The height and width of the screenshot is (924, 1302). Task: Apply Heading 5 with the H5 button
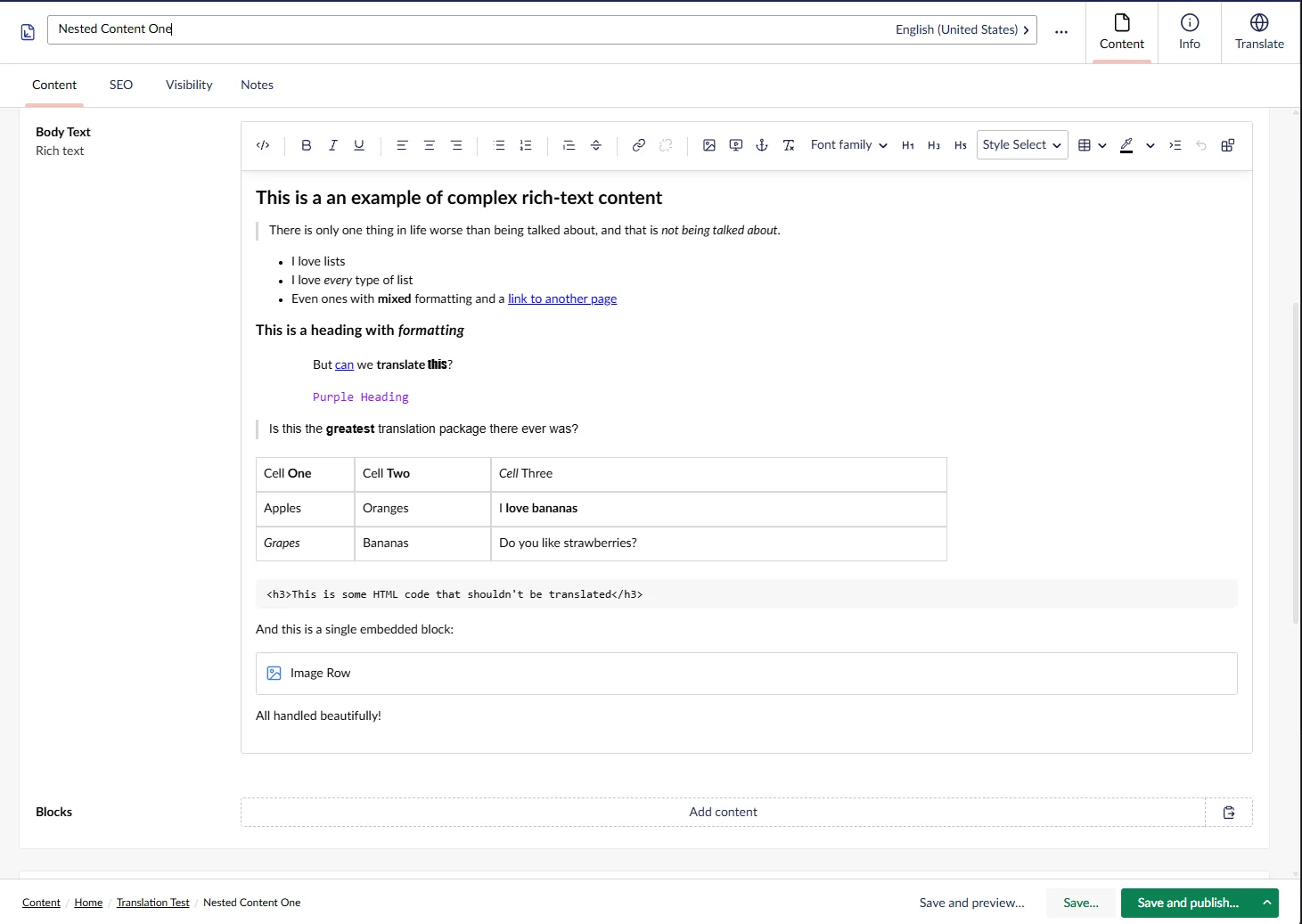[x=961, y=145]
